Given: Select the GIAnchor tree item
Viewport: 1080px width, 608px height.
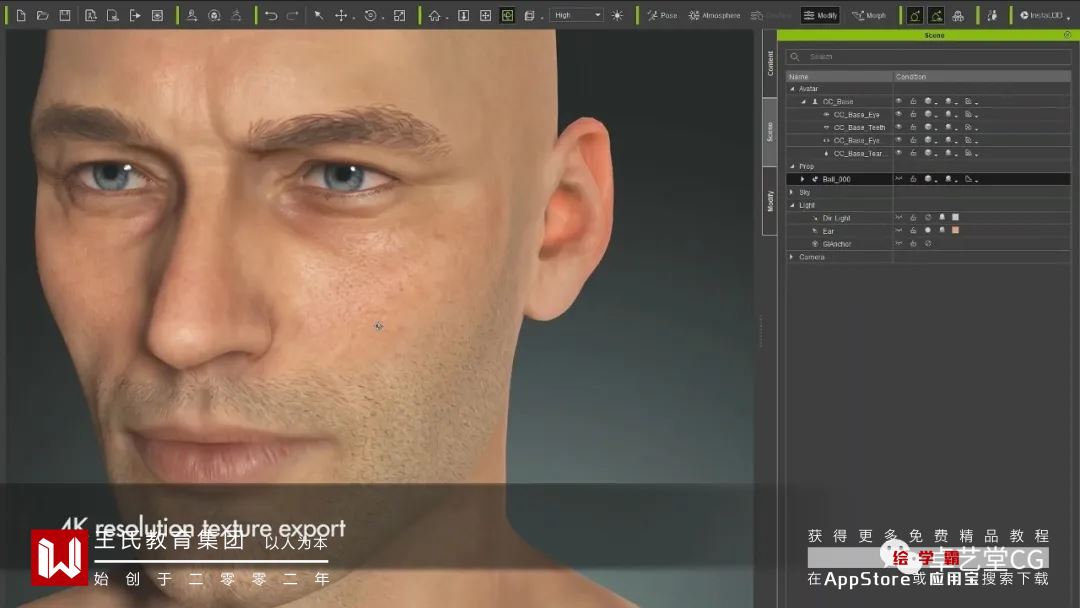Looking at the screenshot, I should 836,244.
